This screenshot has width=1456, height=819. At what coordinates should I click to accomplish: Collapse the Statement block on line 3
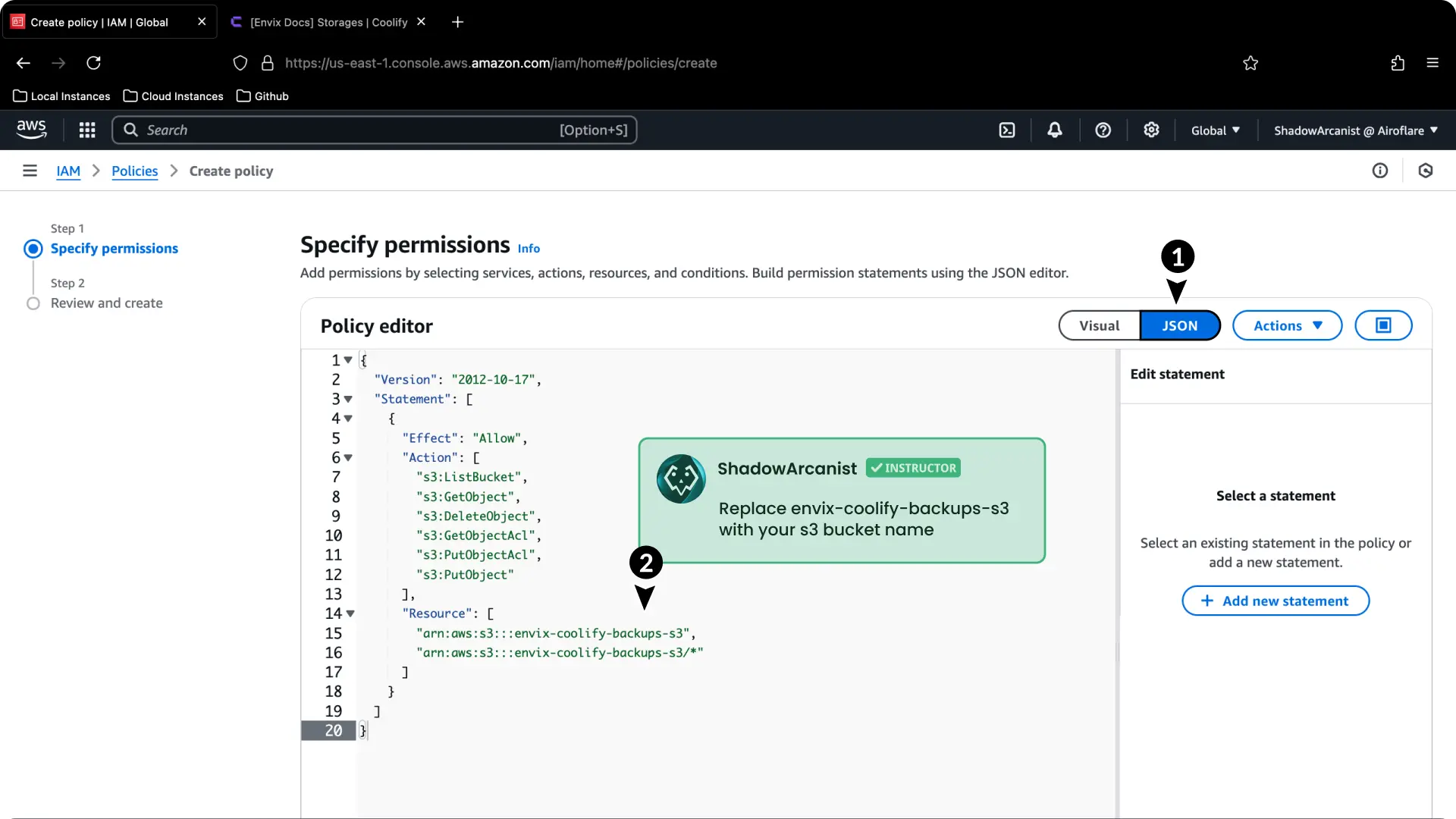(349, 400)
